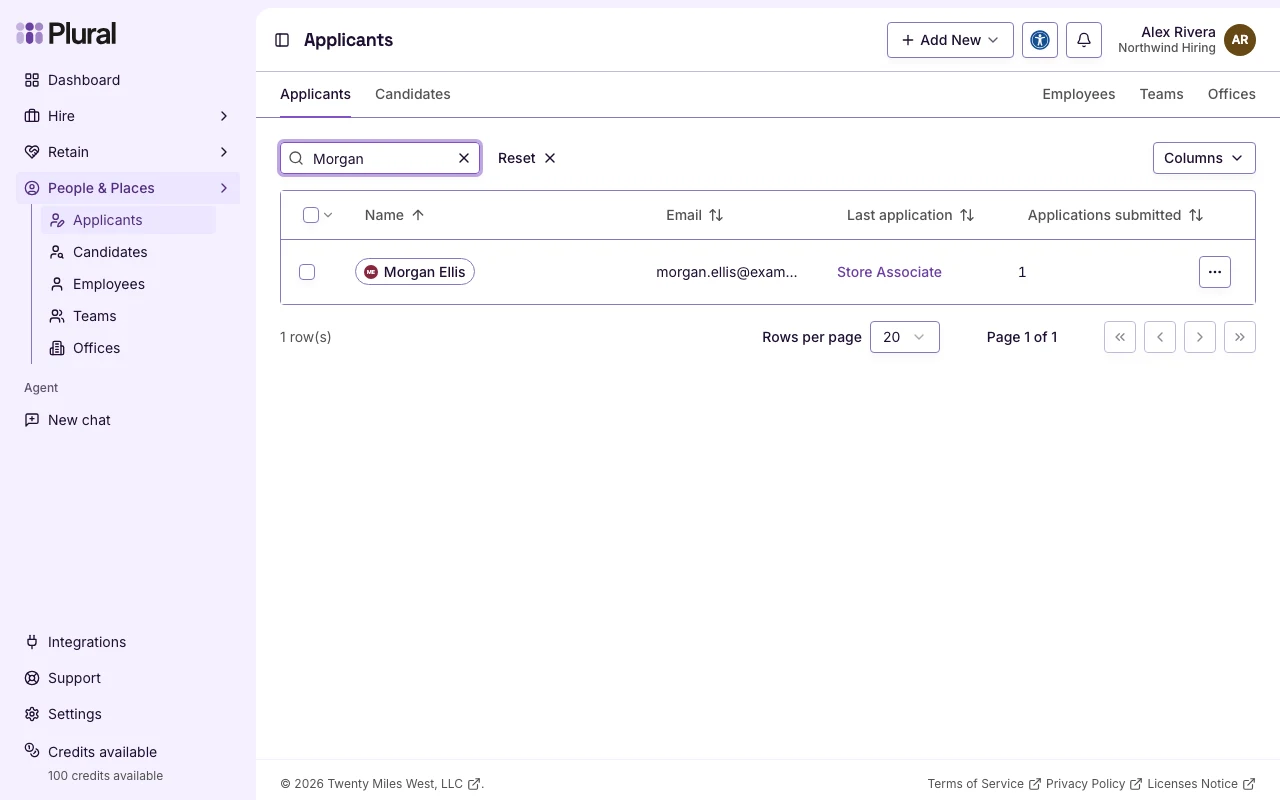Open the Employees tab
1280x800 pixels.
(x=1079, y=94)
